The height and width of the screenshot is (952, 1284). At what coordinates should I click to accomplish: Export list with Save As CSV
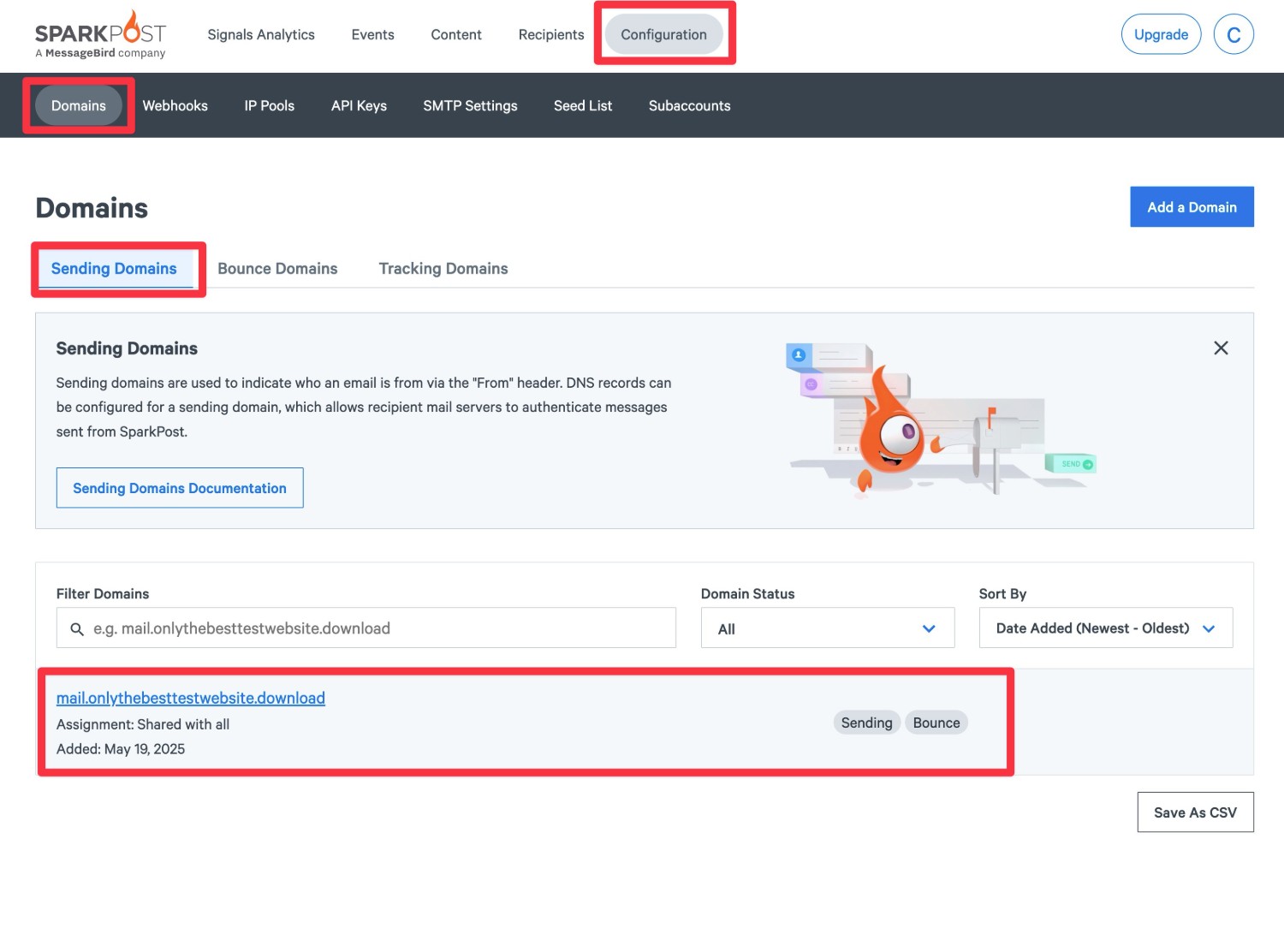(x=1195, y=812)
